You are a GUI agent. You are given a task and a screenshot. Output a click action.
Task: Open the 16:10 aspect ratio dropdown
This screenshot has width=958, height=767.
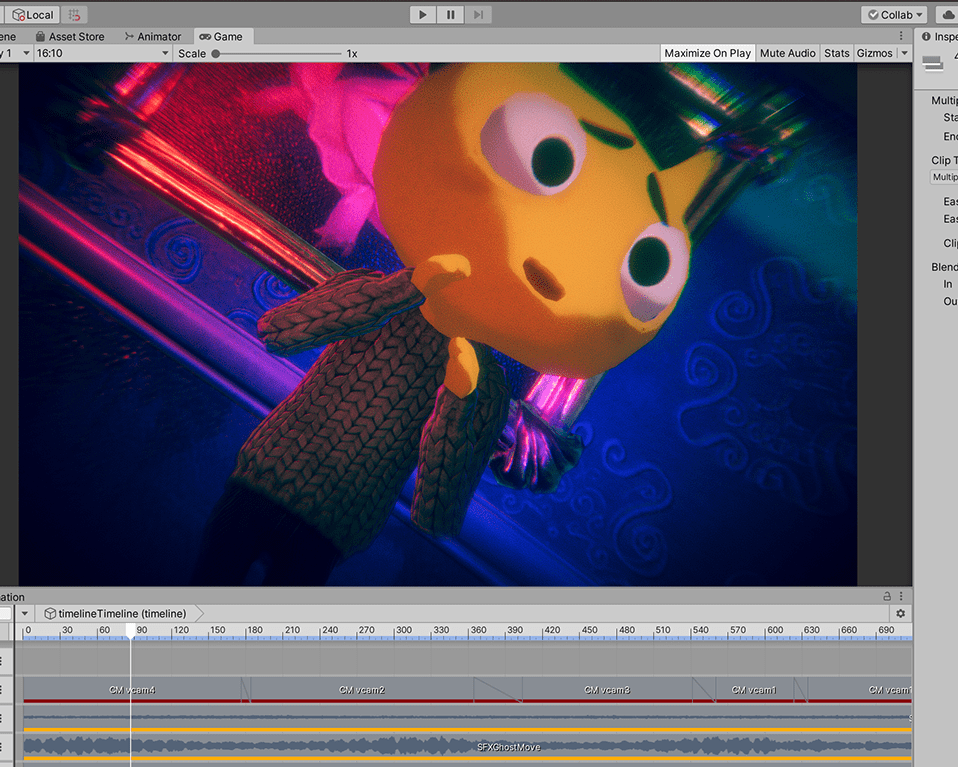(x=102, y=53)
